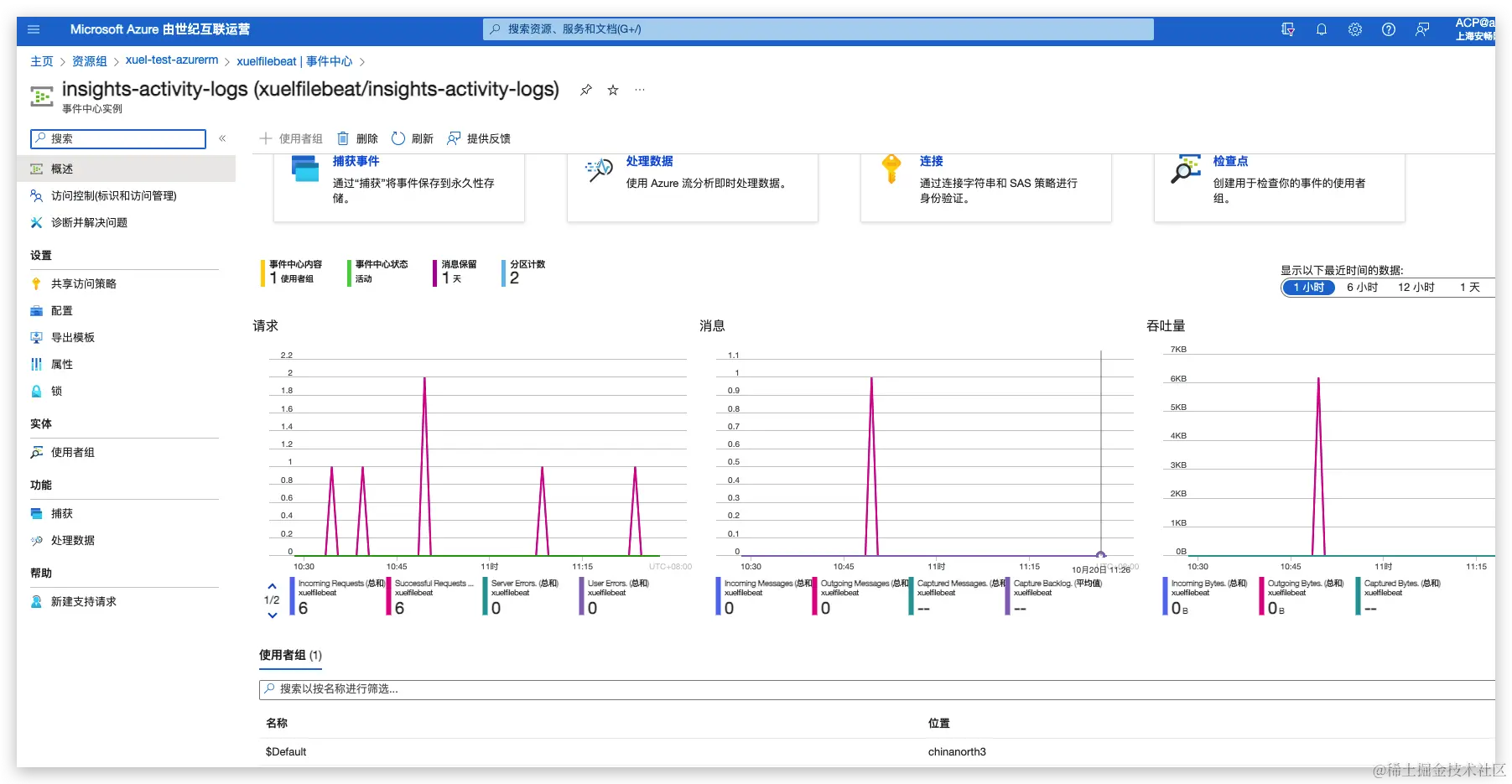Focus the left menu search box
Image resolution: width=1512 pixels, height=784 pixels.
(118, 138)
